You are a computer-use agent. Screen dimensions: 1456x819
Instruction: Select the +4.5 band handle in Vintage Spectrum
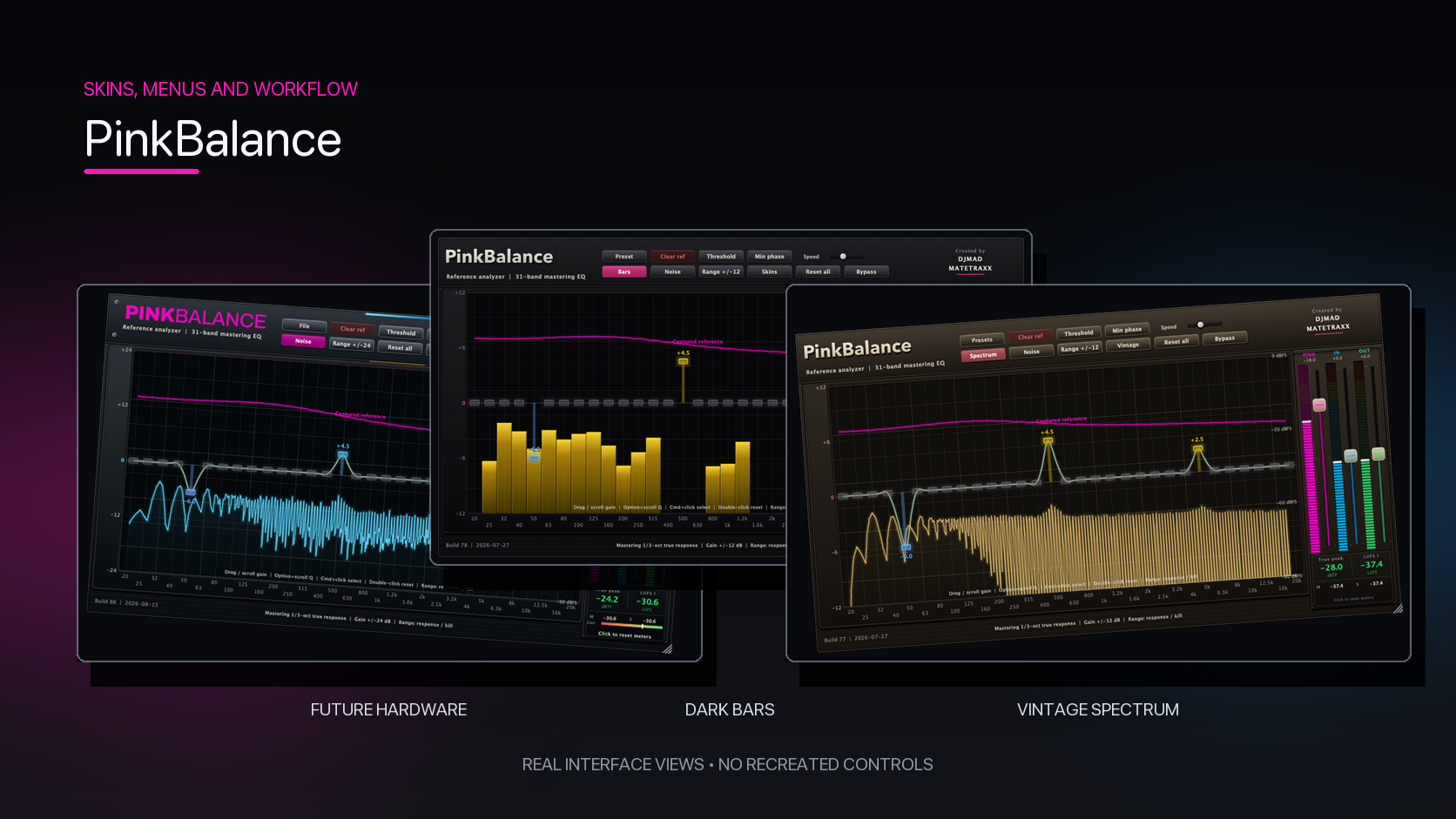(x=1048, y=440)
